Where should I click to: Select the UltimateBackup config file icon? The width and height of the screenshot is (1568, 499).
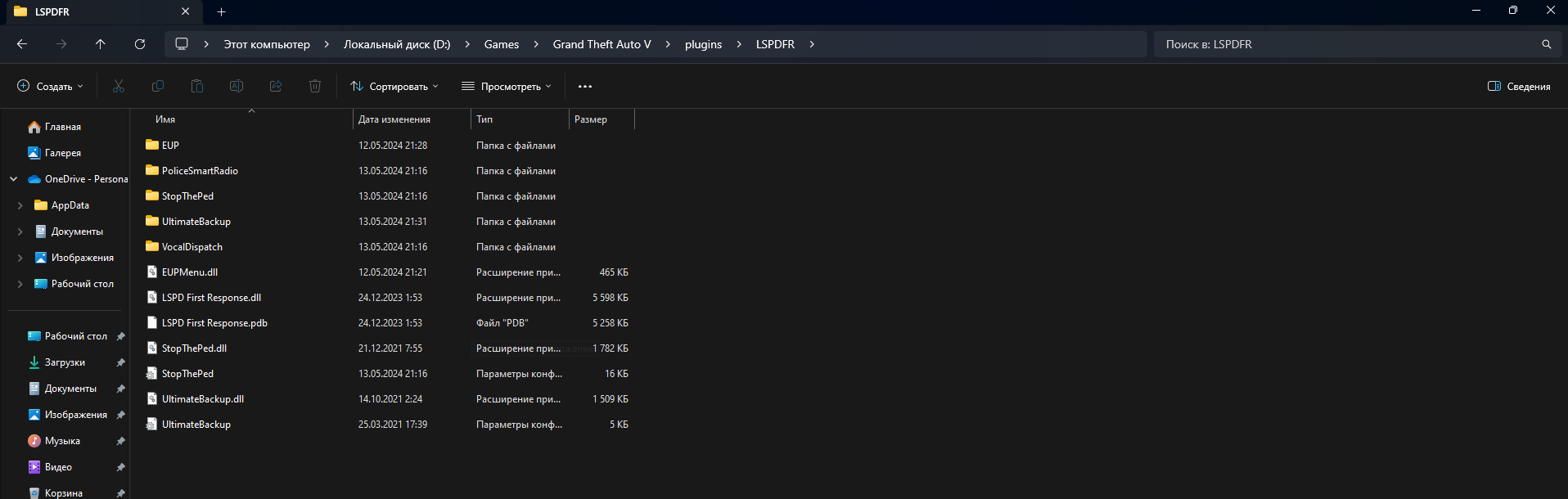(x=152, y=424)
